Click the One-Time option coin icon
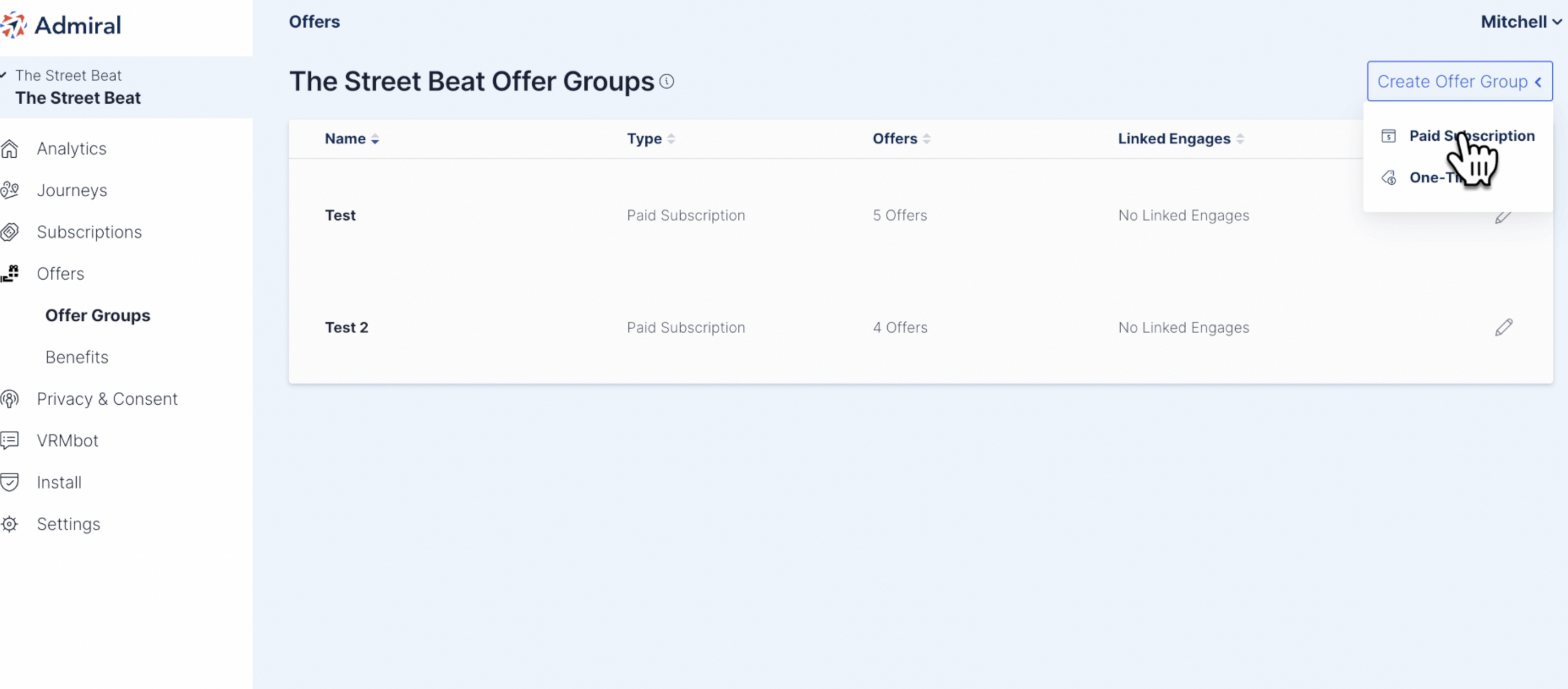 tap(1389, 177)
